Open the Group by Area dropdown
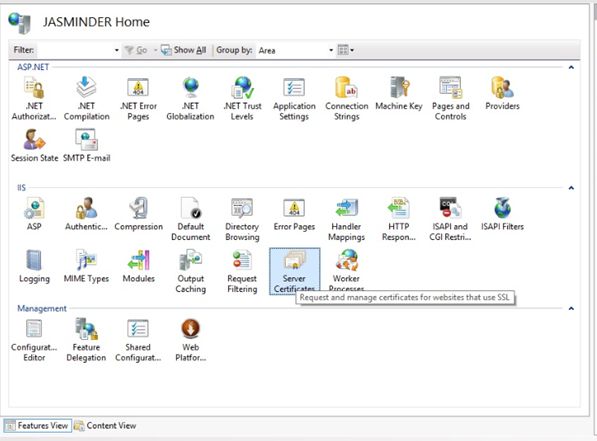 pos(331,50)
